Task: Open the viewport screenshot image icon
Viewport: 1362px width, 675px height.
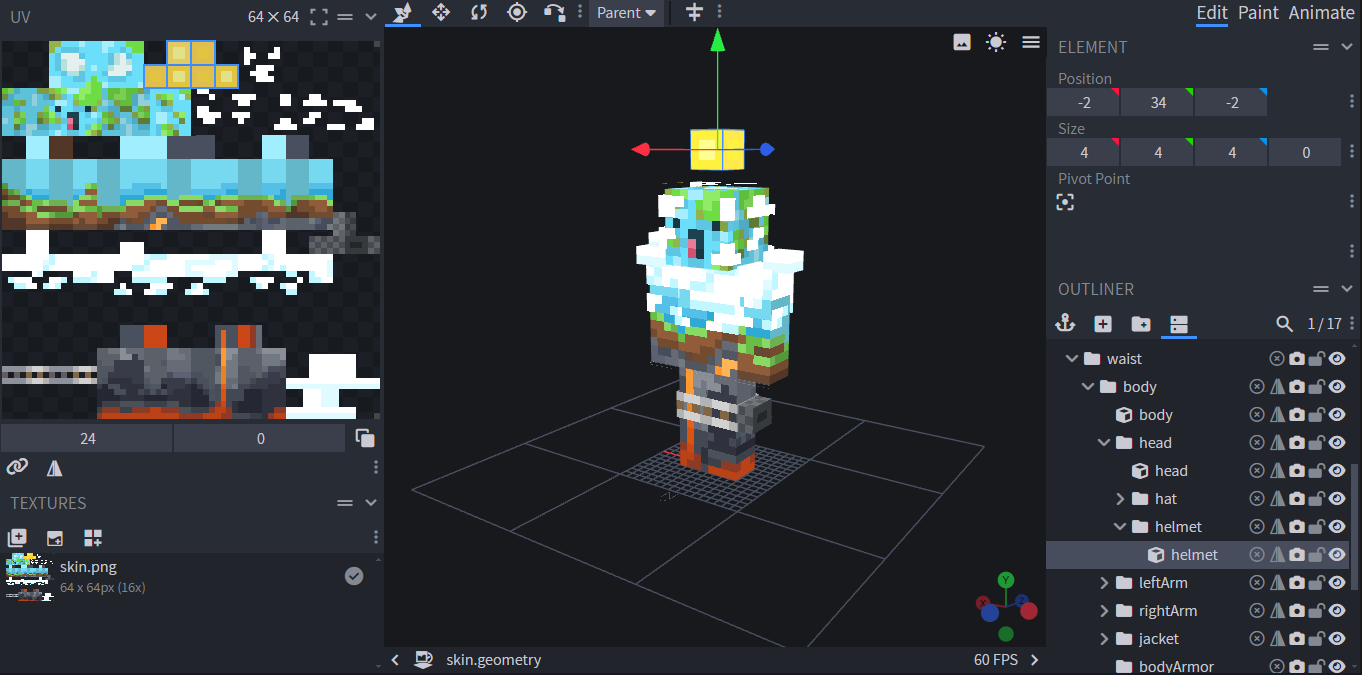Action: [962, 42]
